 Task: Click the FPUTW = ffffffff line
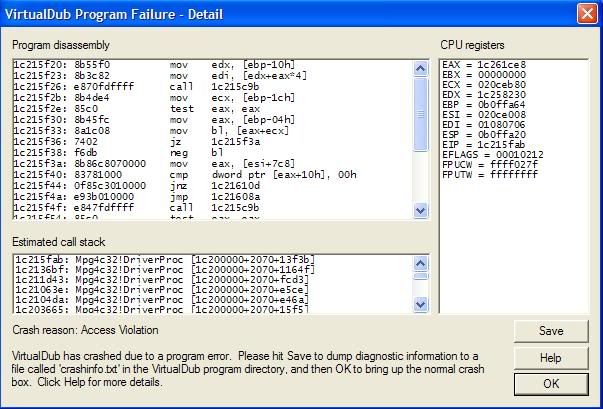(x=490, y=175)
